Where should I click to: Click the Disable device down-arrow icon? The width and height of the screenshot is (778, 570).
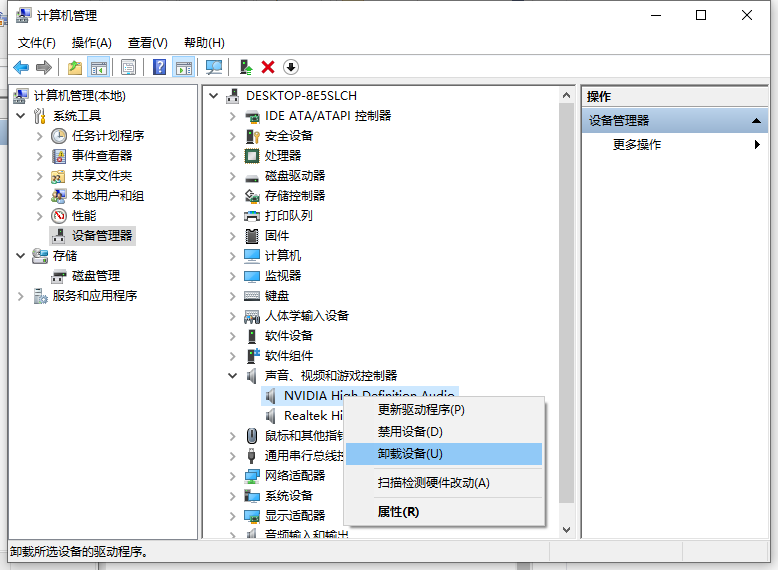tap(291, 67)
